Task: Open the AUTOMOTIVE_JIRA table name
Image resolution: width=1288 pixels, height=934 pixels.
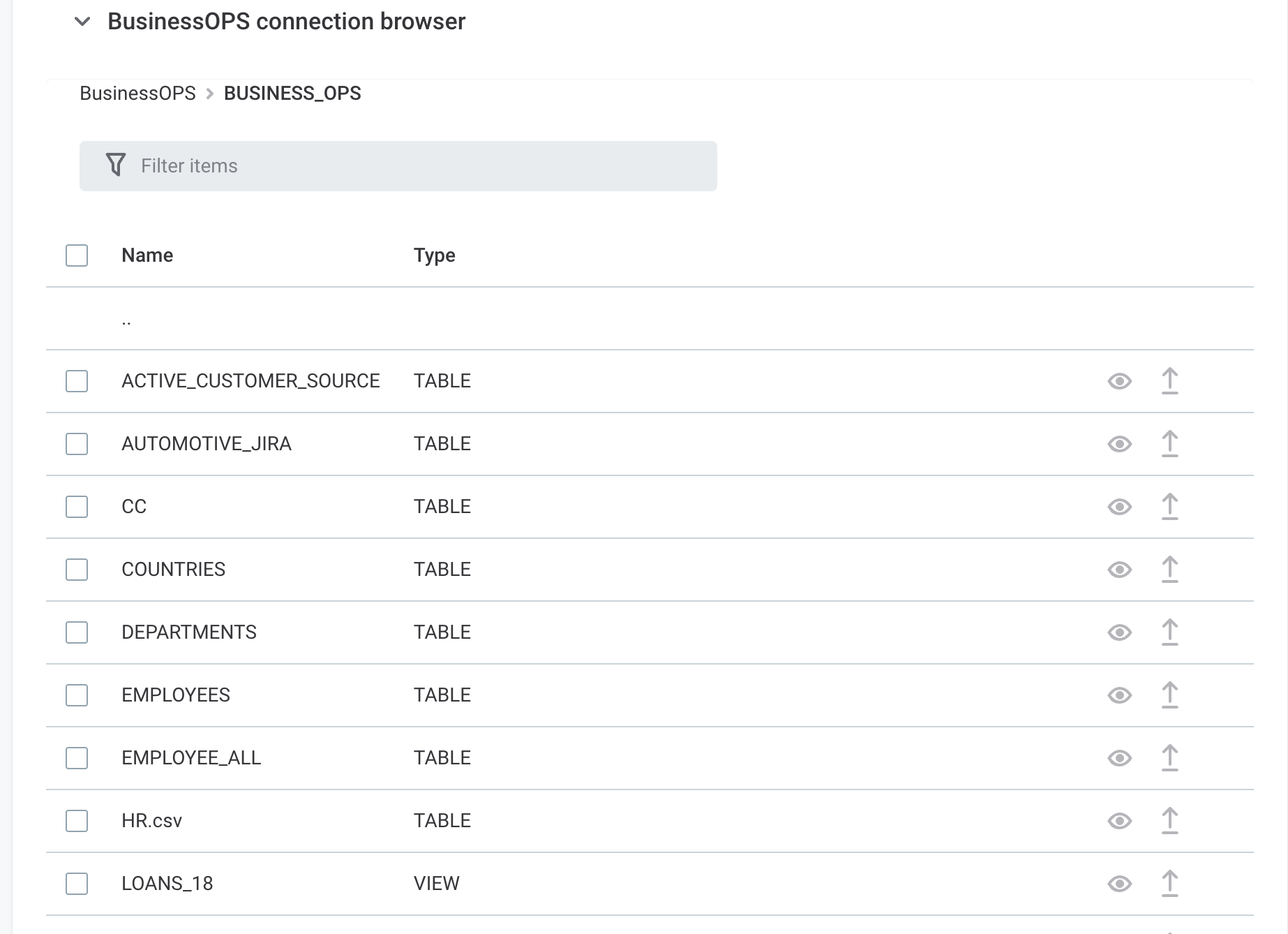Action: (207, 444)
